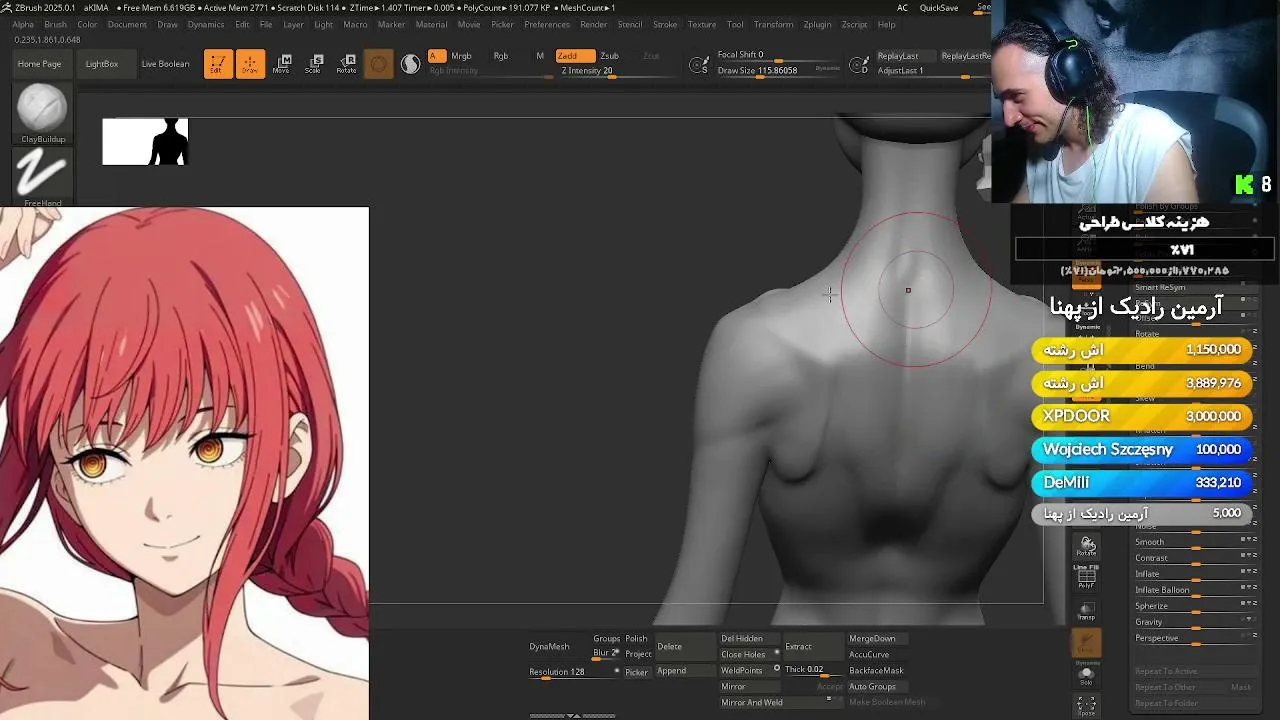
Task: Open the Preferences menu
Action: pos(547,24)
